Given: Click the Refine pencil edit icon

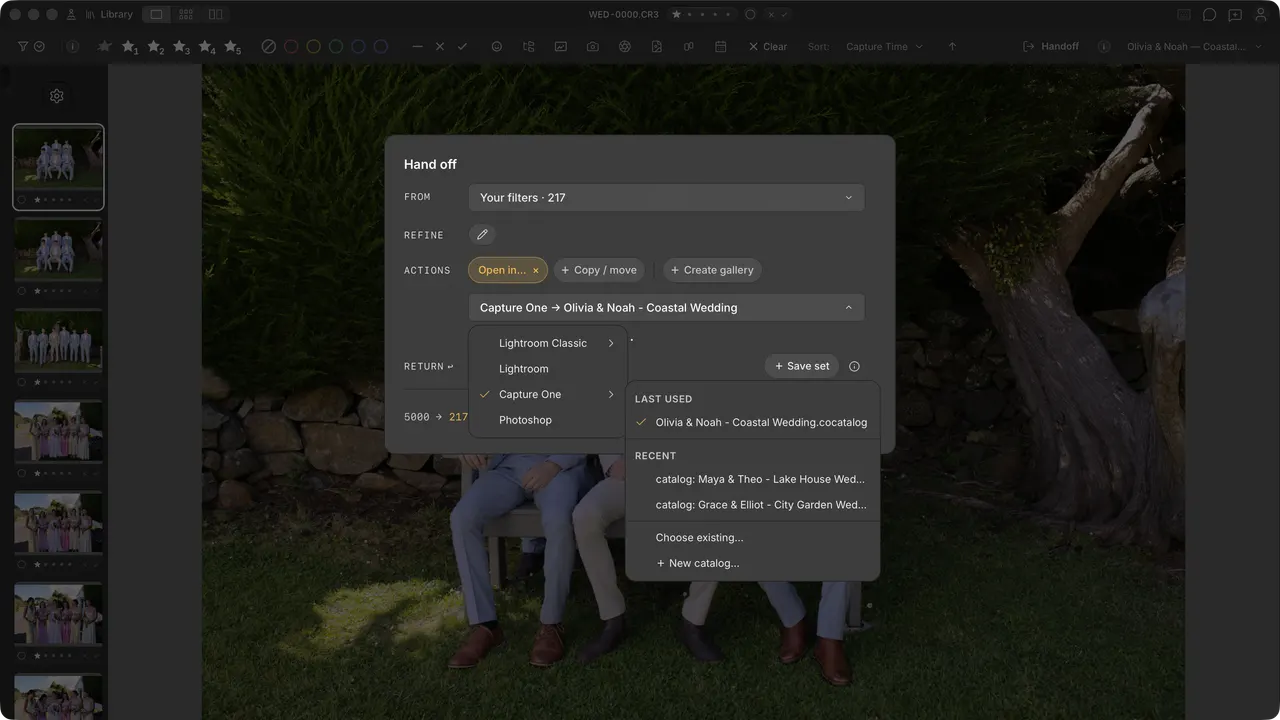Looking at the screenshot, I should point(482,235).
